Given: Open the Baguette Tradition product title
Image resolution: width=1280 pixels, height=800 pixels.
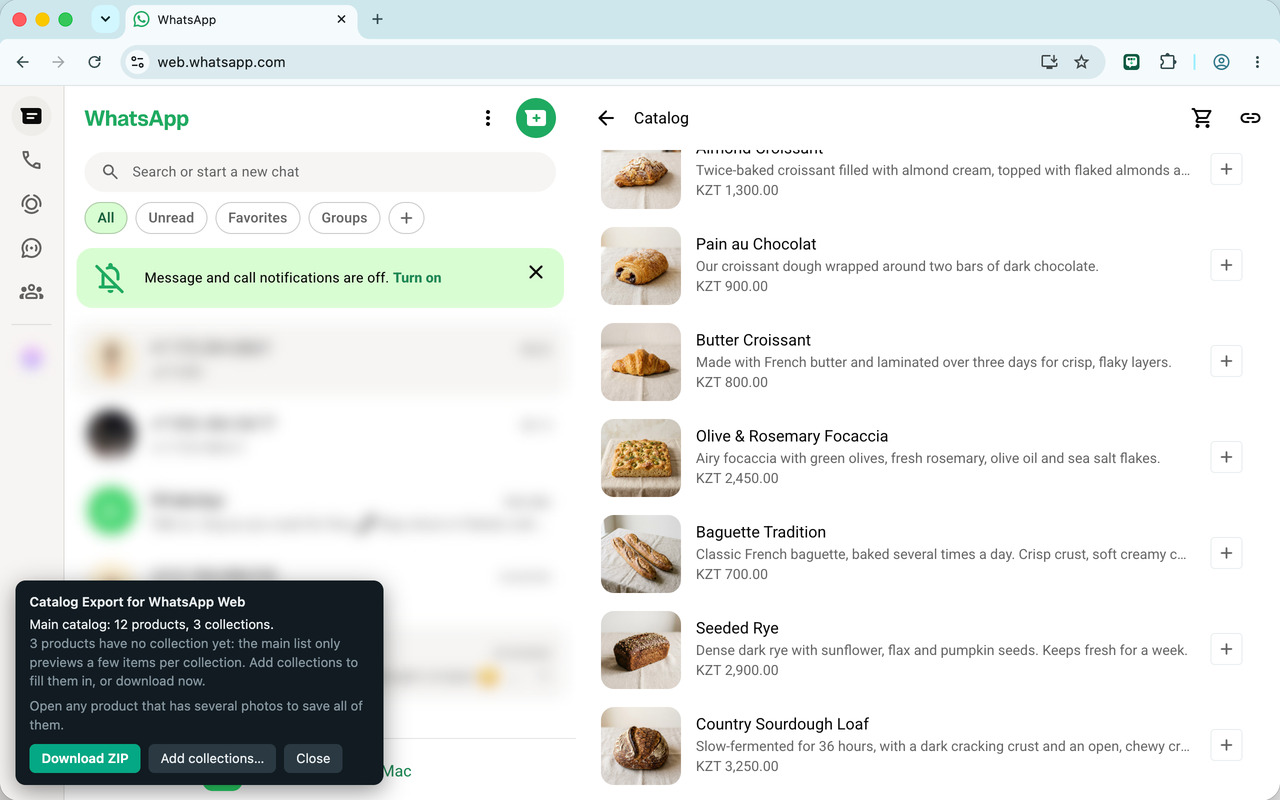Looking at the screenshot, I should [x=761, y=532].
